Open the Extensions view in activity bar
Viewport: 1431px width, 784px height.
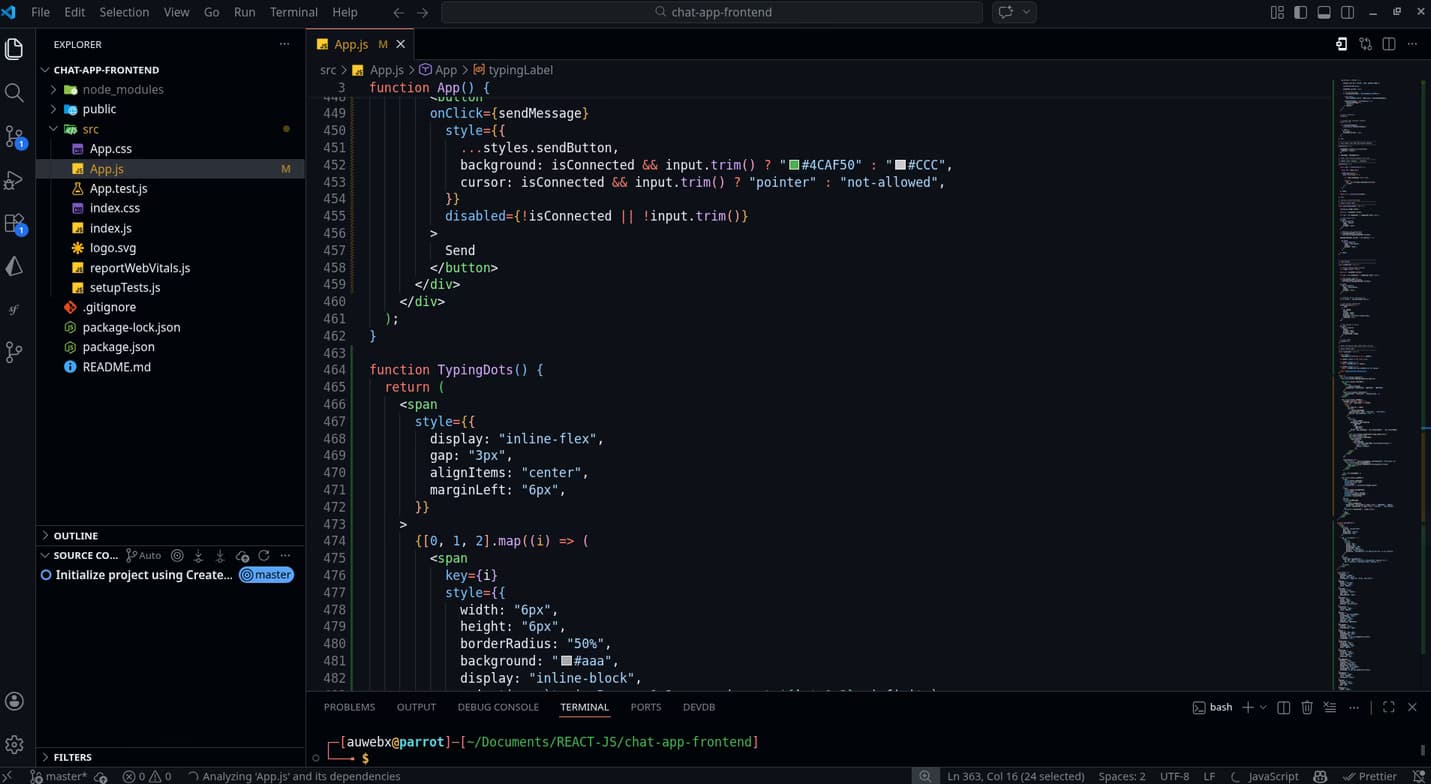point(15,224)
